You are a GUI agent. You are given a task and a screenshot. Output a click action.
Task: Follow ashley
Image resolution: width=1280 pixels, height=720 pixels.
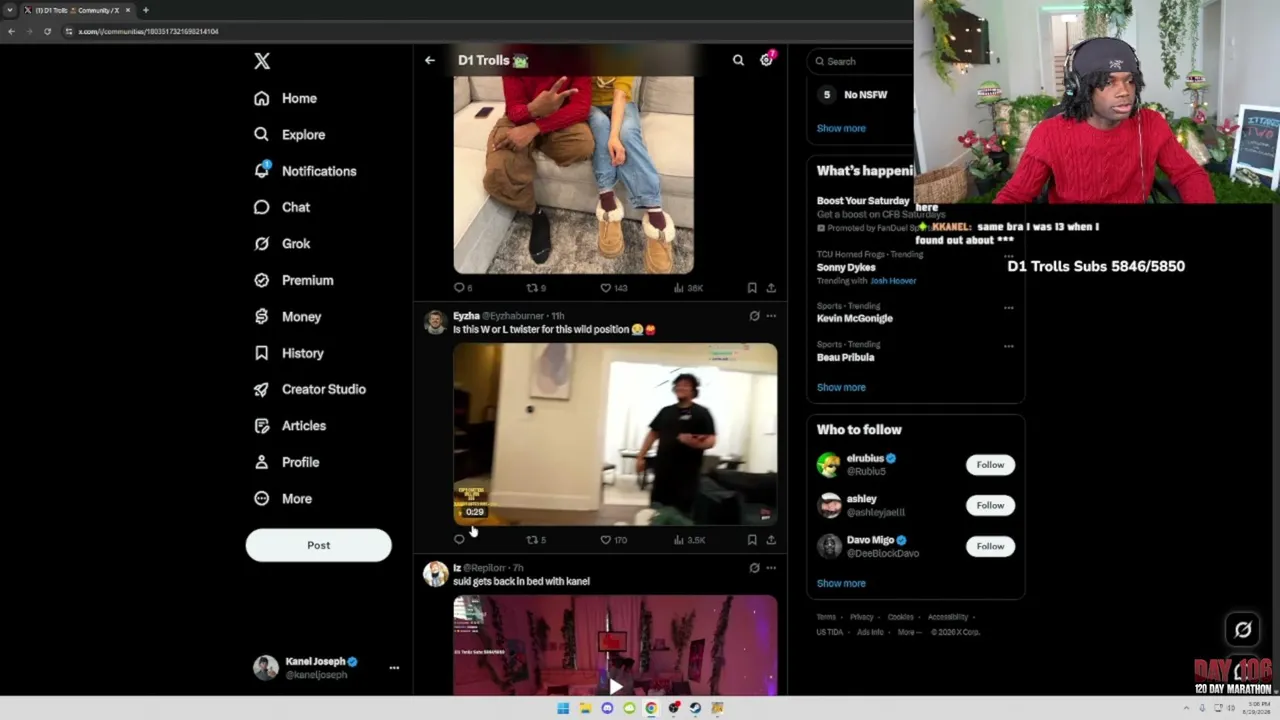pyautogui.click(x=990, y=505)
